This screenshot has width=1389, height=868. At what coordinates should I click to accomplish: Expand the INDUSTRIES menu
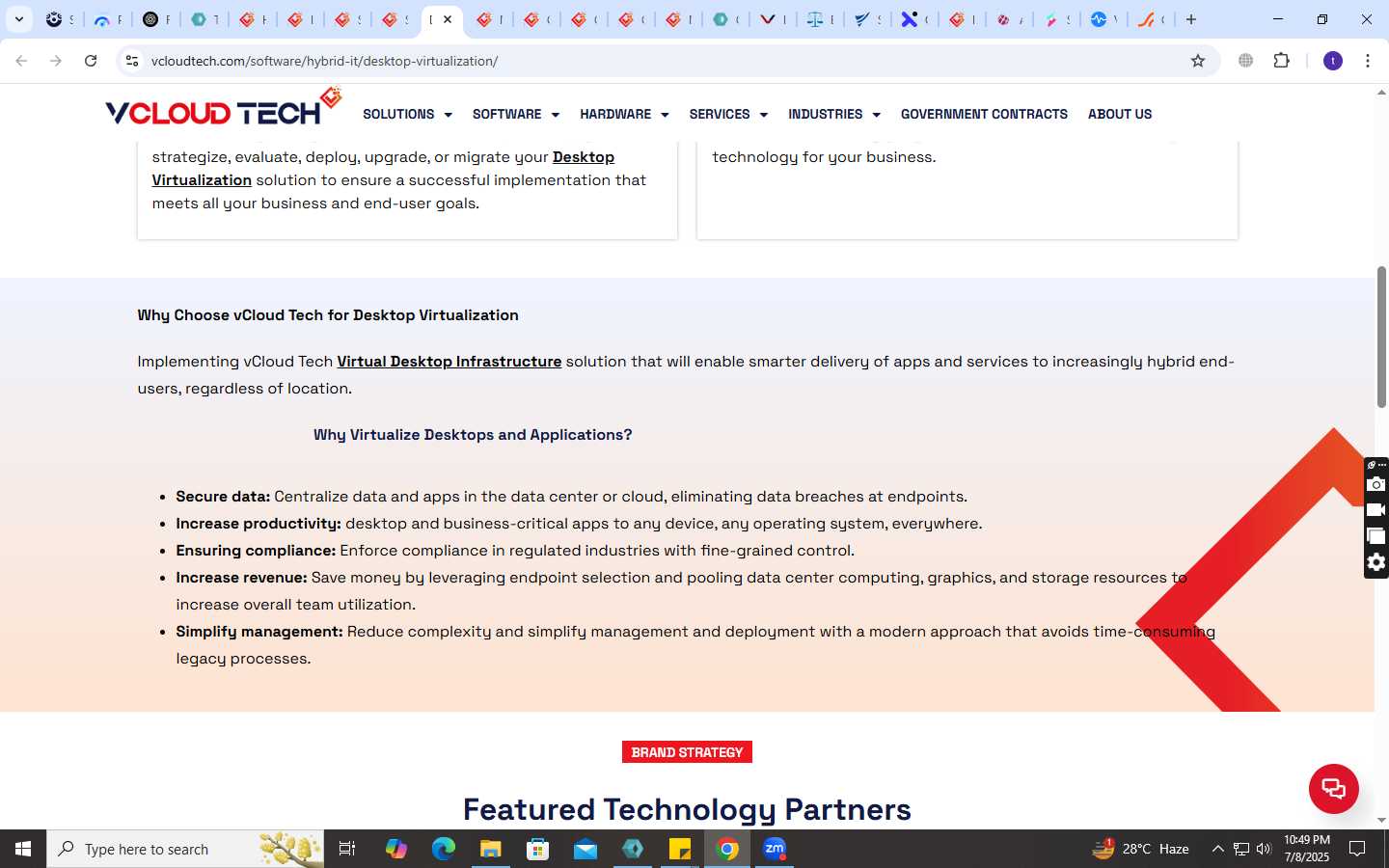[834, 114]
